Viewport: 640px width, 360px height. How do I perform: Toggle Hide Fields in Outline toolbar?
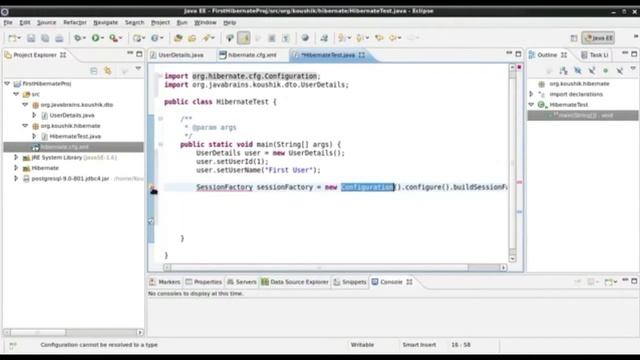(x=578, y=71)
